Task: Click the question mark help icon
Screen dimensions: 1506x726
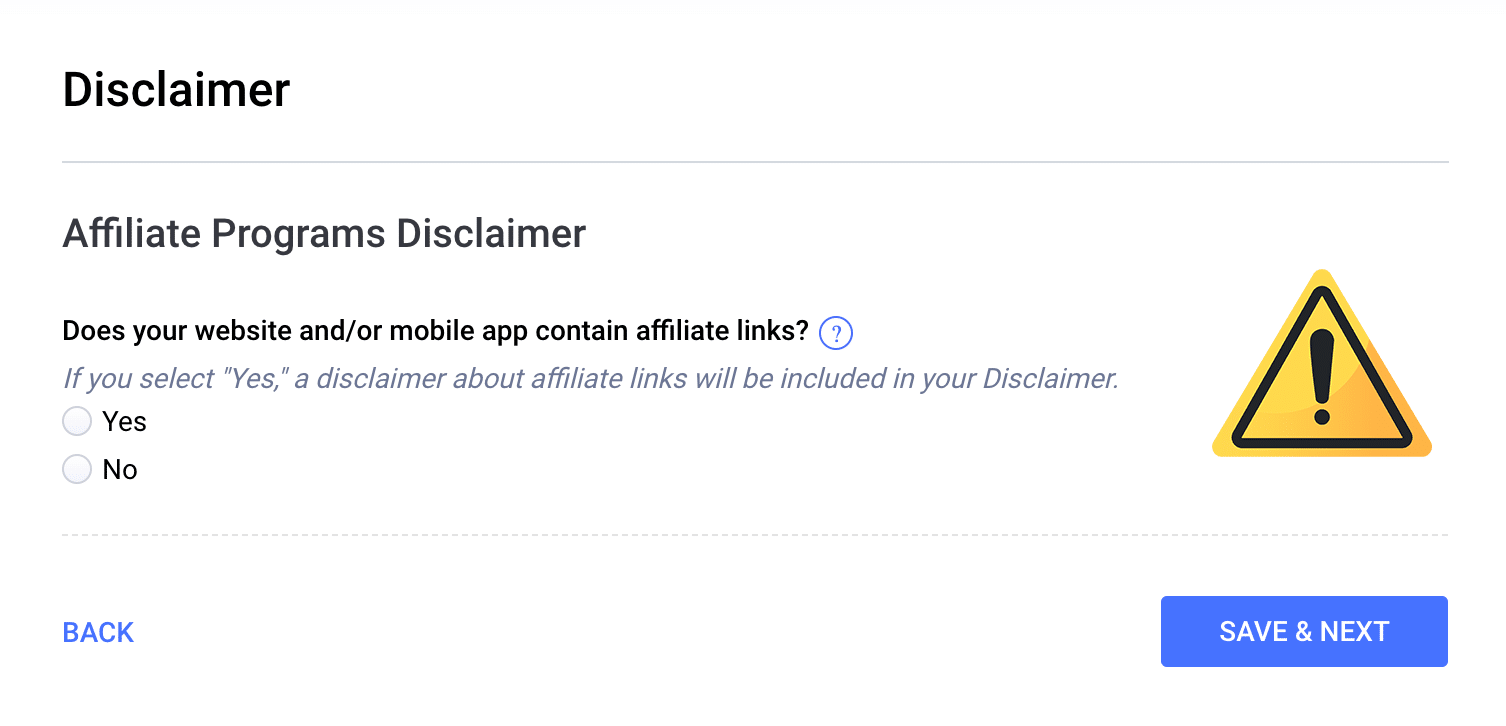Action: (835, 333)
